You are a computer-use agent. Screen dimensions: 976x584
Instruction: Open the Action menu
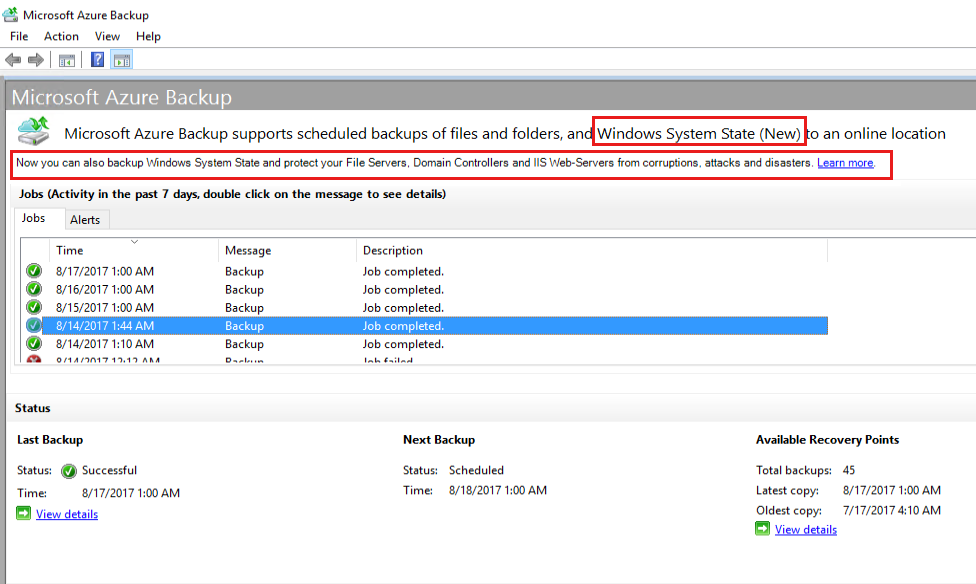pyautogui.click(x=61, y=36)
